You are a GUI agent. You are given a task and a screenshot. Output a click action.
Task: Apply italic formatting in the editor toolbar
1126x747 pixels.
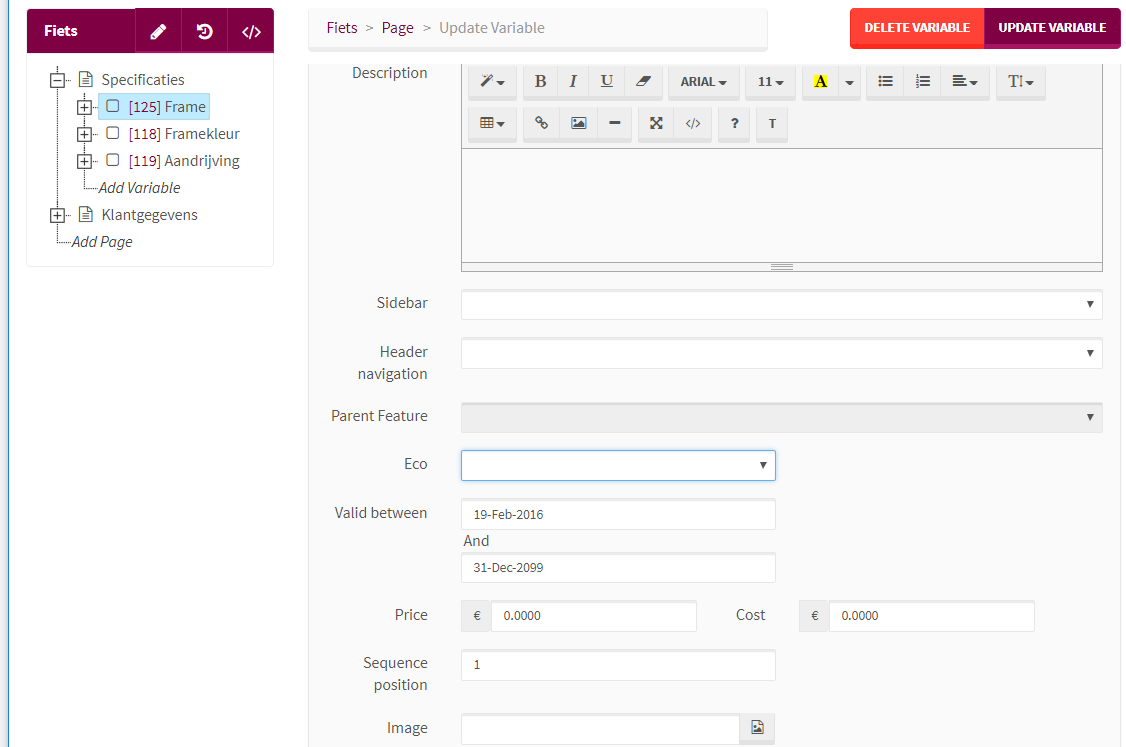[x=573, y=82]
